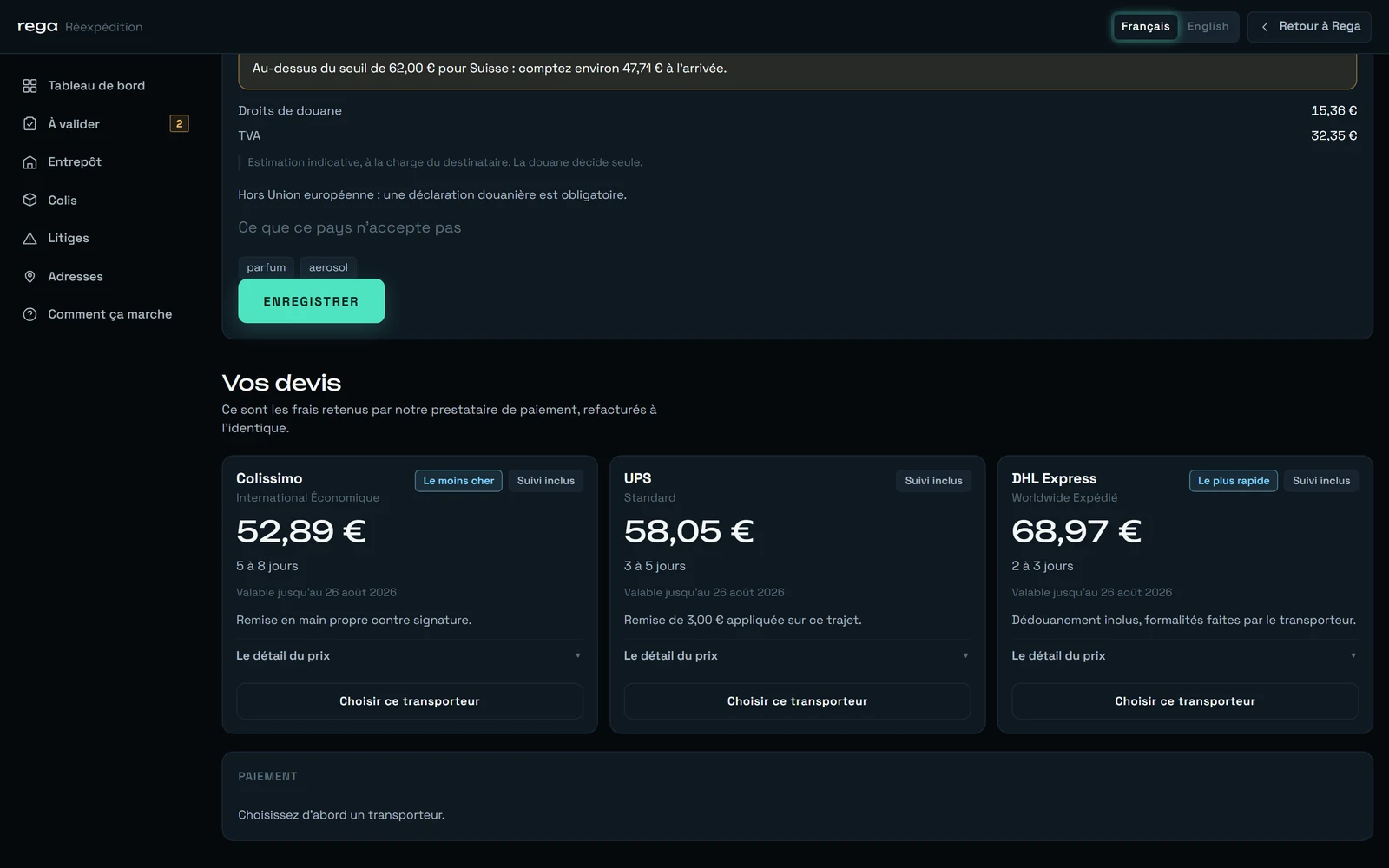Click the À valider count badge 2

click(x=179, y=124)
